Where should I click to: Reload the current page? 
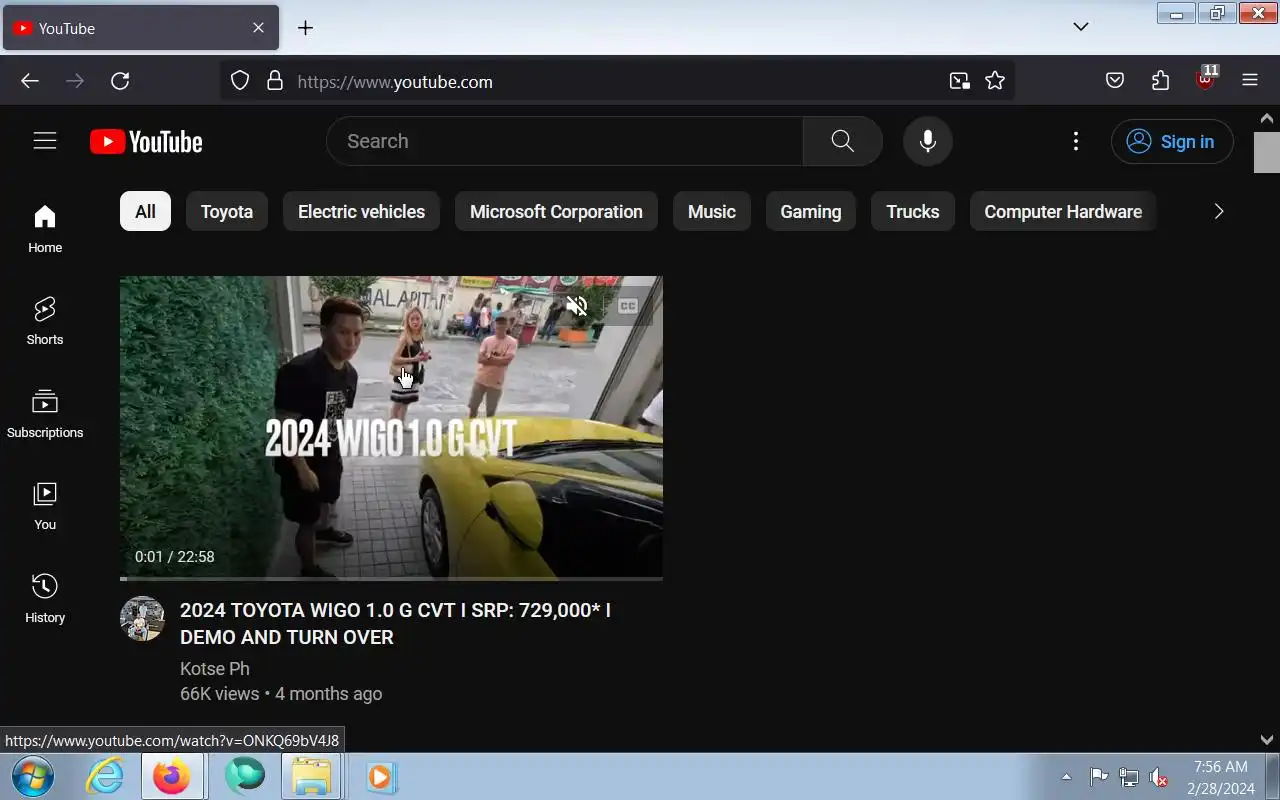click(x=120, y=81)
